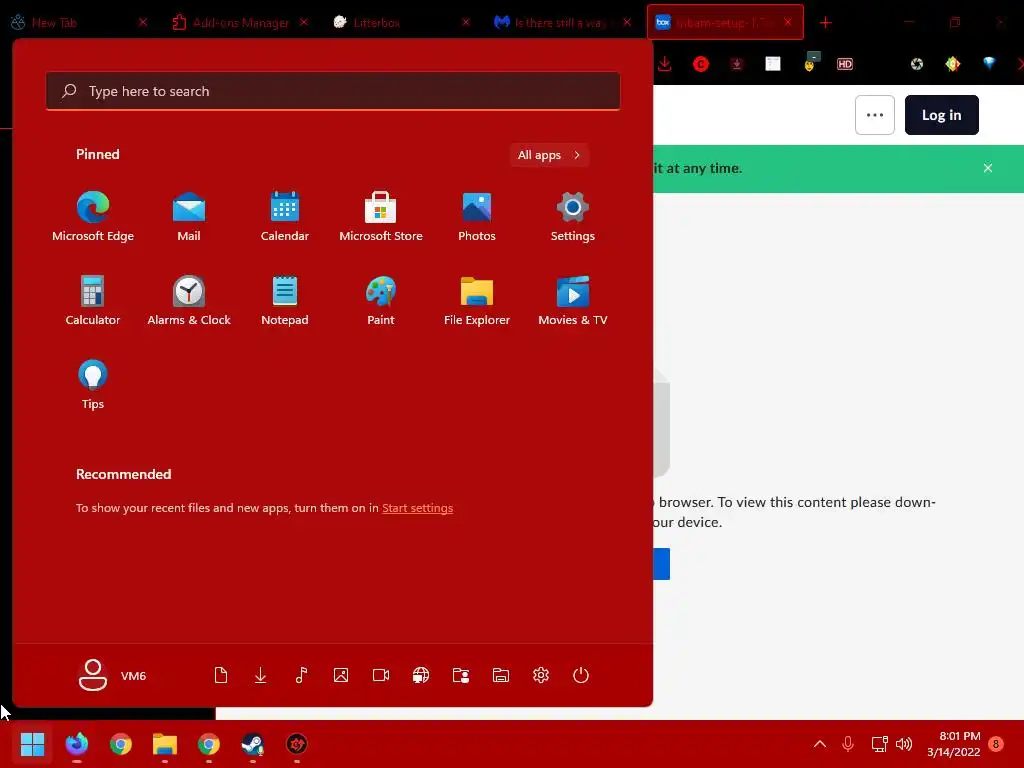Switch to the Litterbox tab
Viewport: 1024px width, 768px height.
pos(400,22)
